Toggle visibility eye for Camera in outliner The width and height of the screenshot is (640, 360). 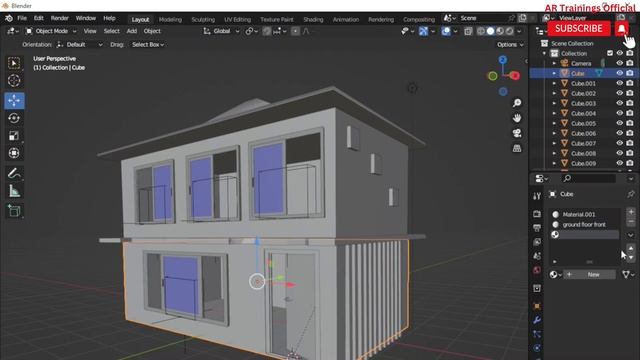coord(620,63)
